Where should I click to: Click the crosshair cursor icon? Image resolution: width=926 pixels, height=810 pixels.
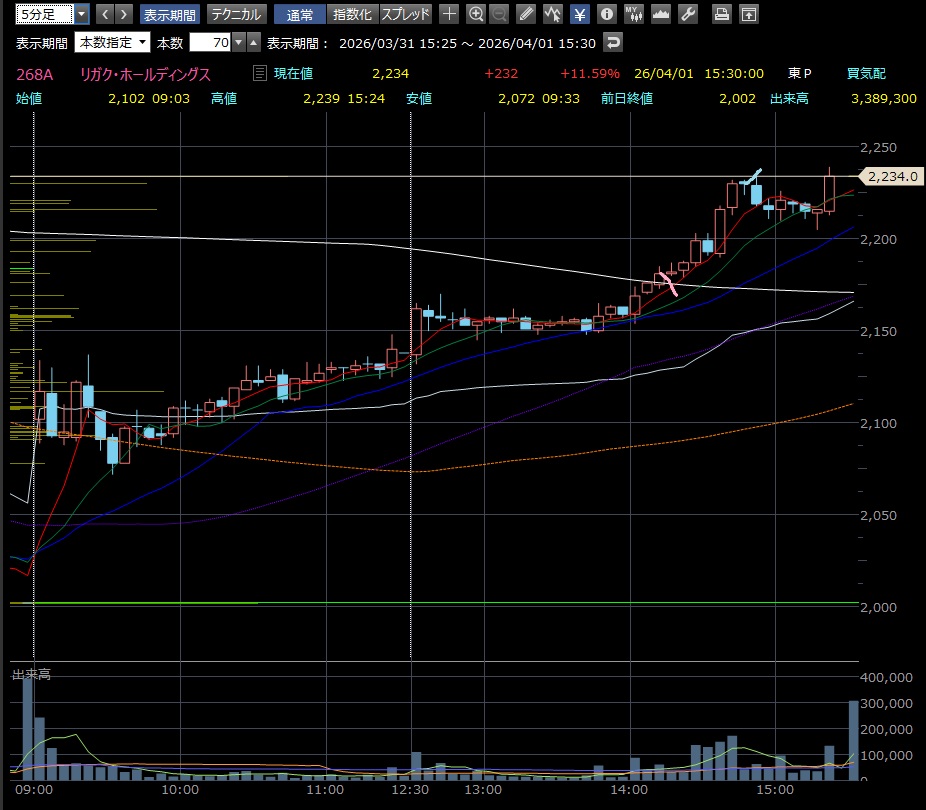(x=450, y=14)
